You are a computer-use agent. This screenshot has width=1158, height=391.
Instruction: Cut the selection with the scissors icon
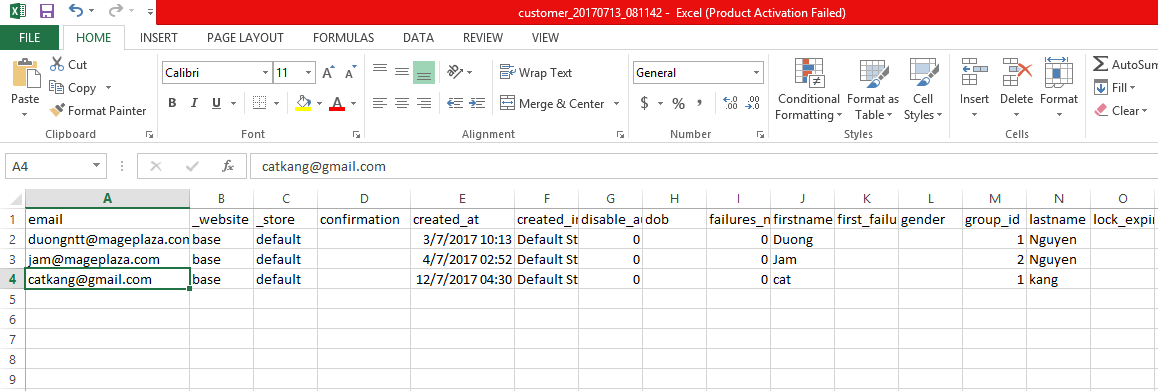[57, 65]
